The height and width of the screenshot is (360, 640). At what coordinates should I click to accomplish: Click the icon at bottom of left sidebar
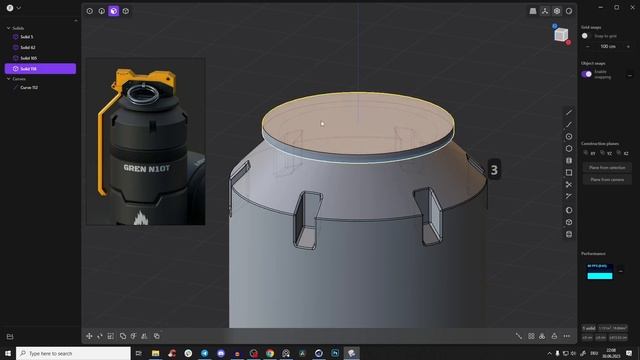(x=10, y=337)
